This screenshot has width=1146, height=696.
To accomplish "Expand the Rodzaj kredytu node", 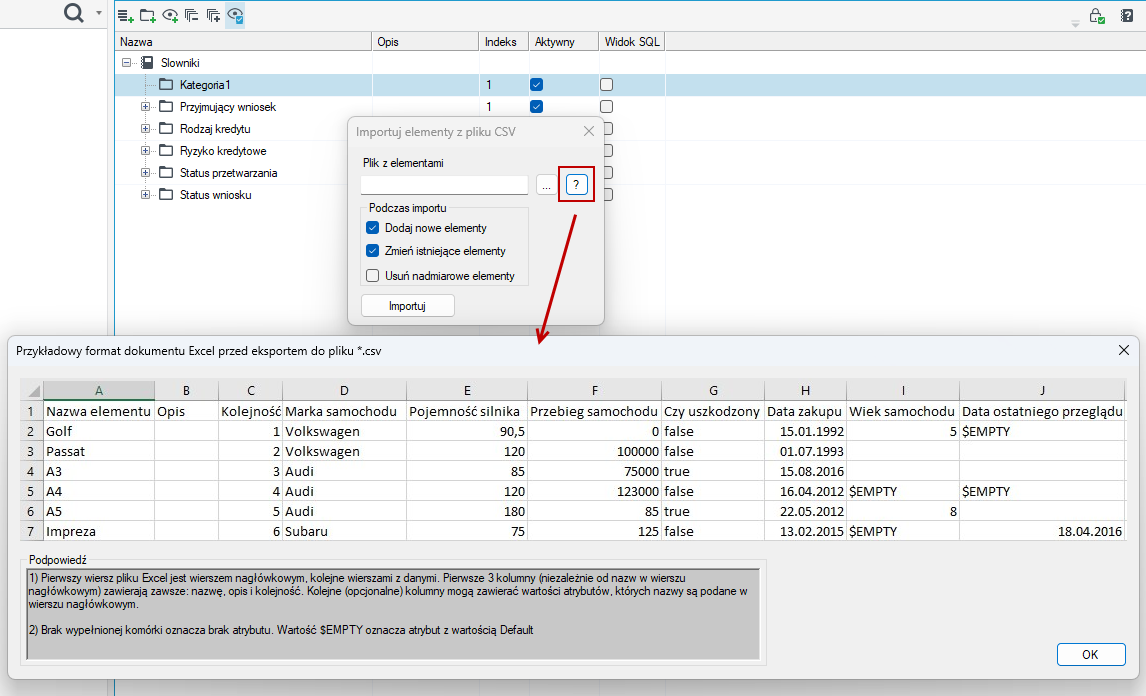I will pos(145,129).
